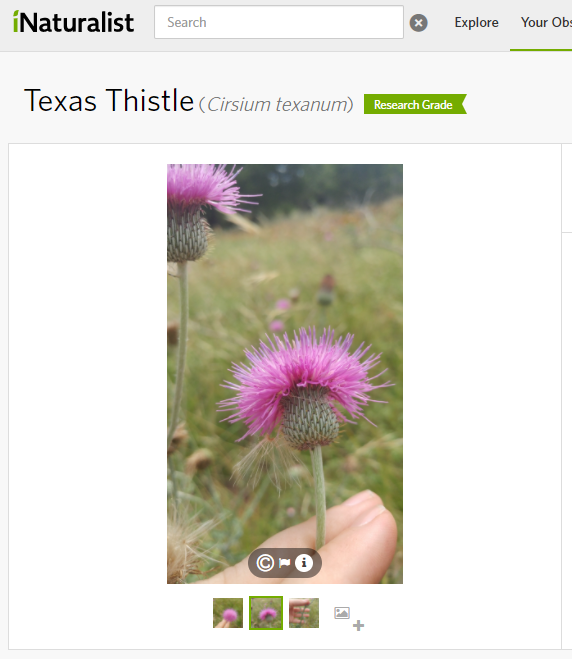Open photo info via the i icon
The height and width of the screenshot is (659, 572).
click(x=304, y=563)
